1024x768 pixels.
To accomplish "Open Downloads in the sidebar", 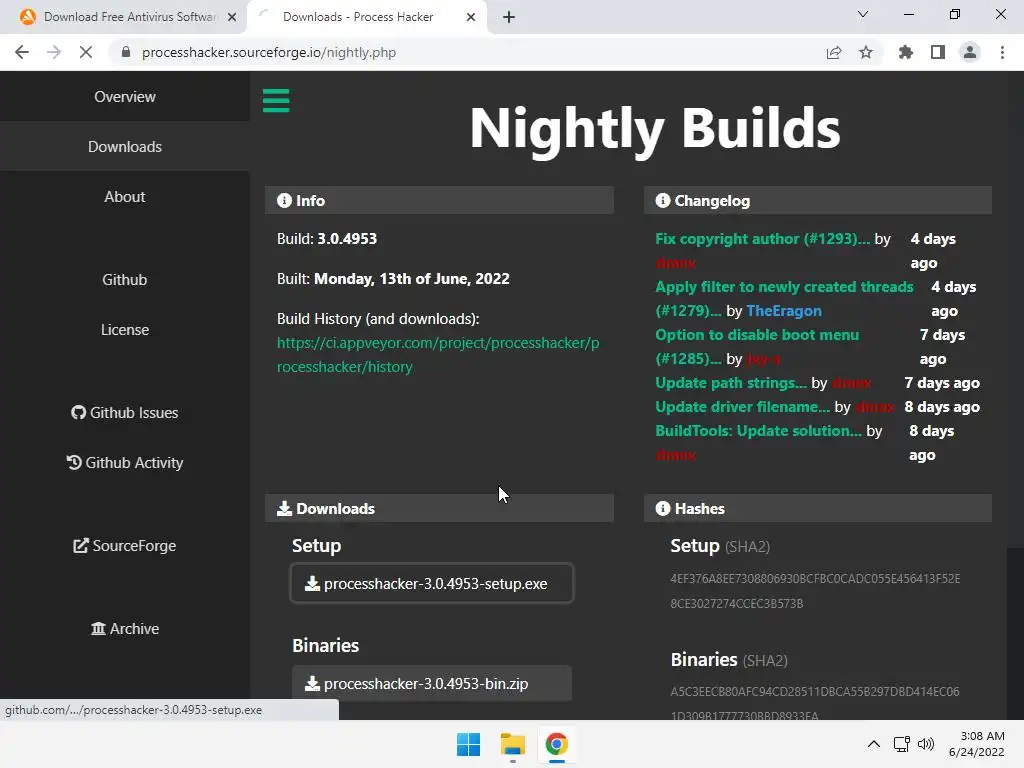I will pyautogui.click(x=125, y=147).
